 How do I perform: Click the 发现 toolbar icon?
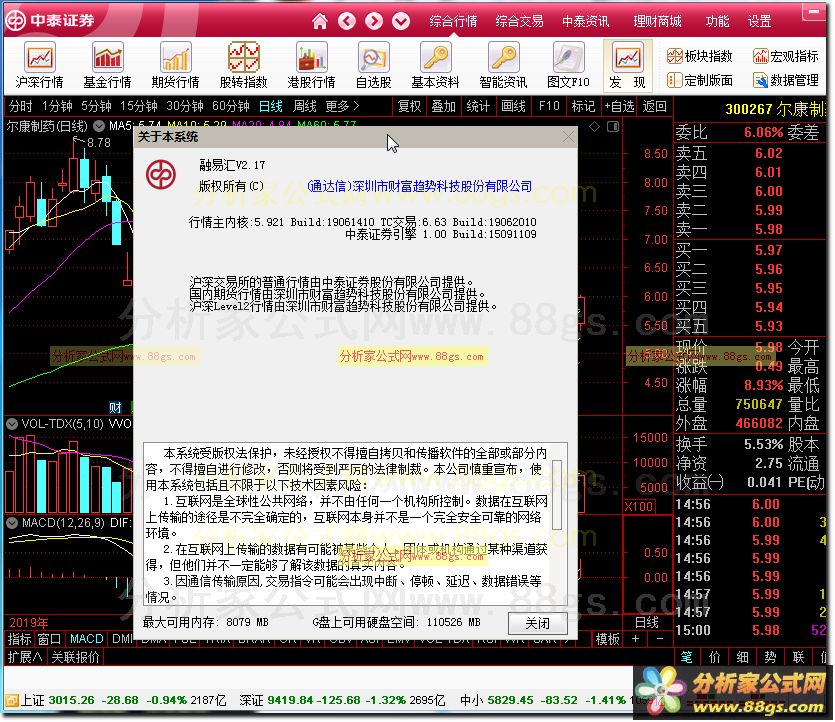point(627,65)
